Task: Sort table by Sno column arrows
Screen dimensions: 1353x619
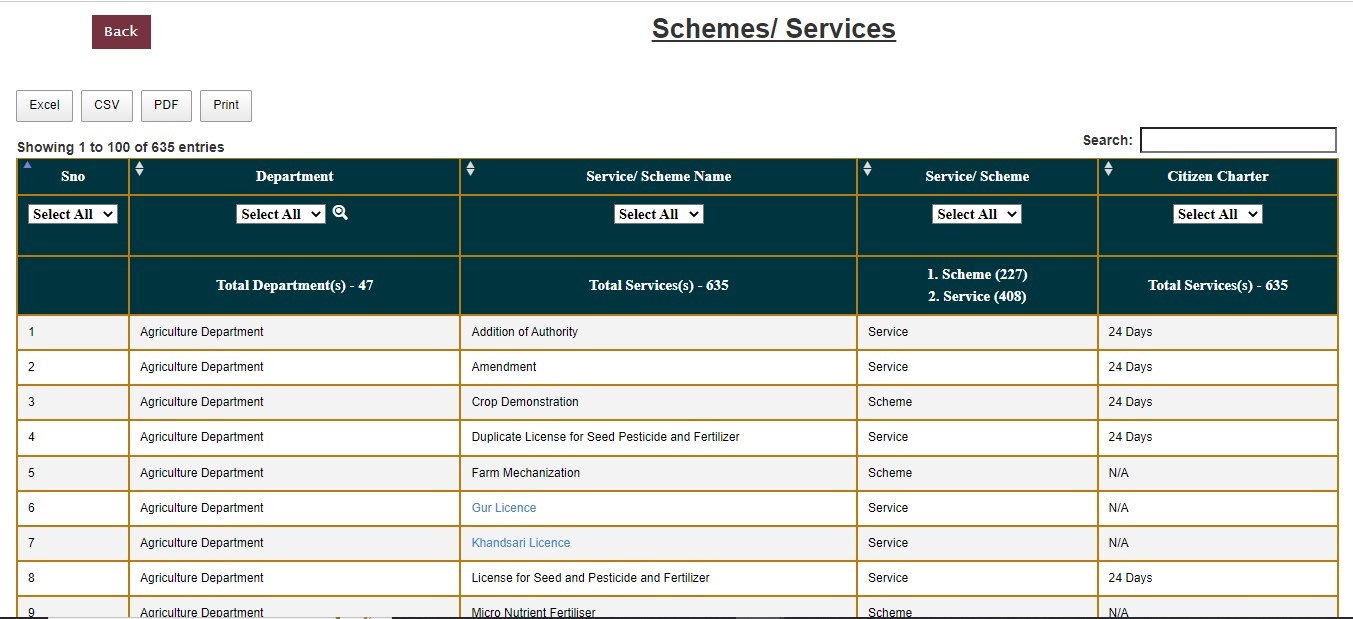Action: pyautogui.click(x=27, y=165)
